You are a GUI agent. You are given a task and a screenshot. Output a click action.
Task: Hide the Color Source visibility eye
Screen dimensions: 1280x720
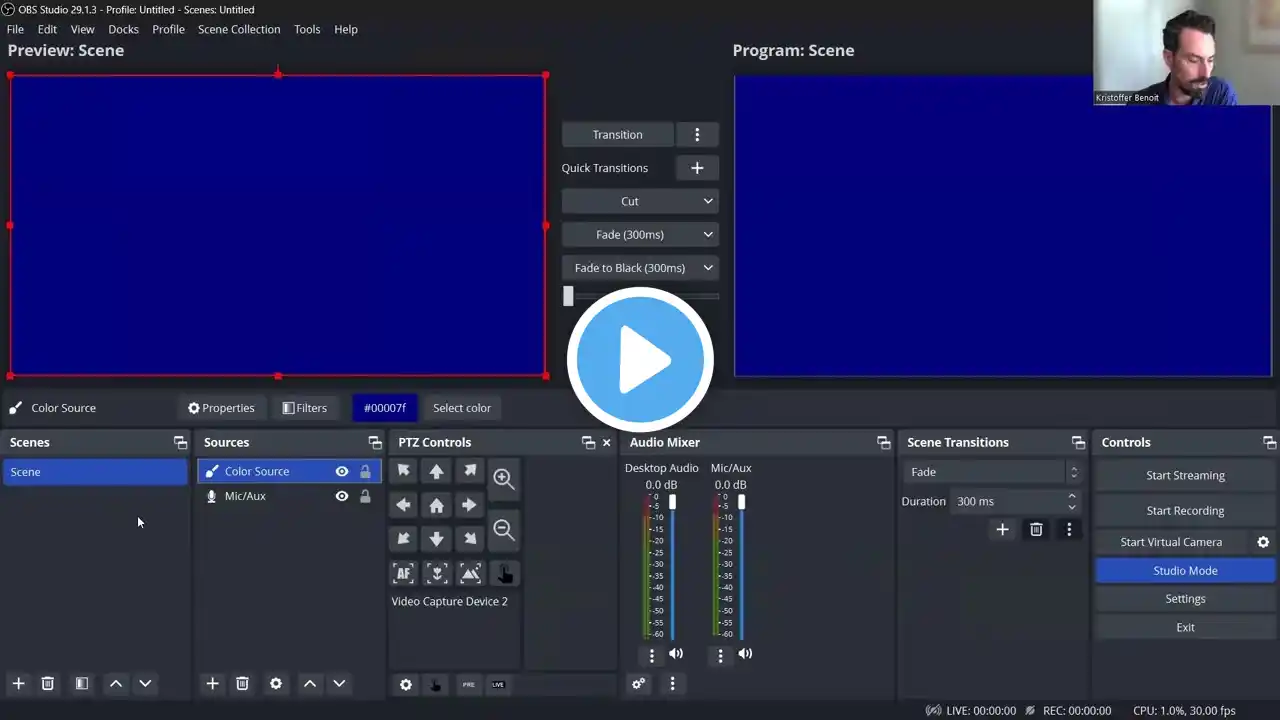(342, 471)
